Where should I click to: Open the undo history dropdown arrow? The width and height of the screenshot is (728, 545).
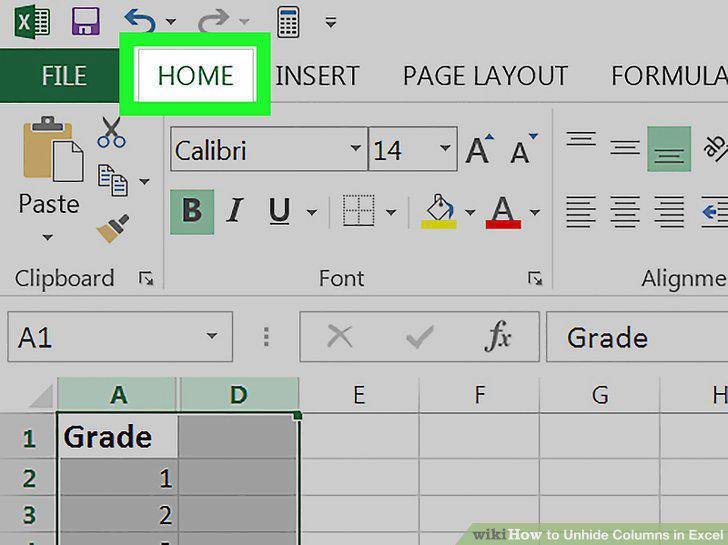[171, 21]
